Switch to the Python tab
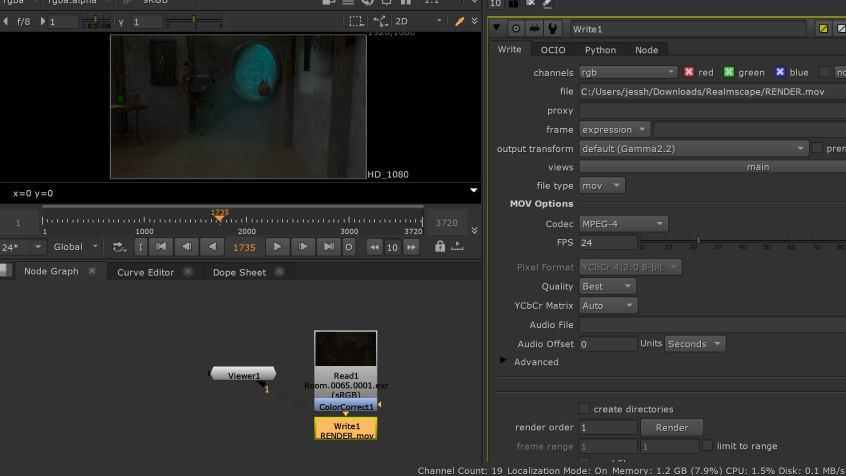This screenshot has height=476, width=846. click(x=600, y=50)
